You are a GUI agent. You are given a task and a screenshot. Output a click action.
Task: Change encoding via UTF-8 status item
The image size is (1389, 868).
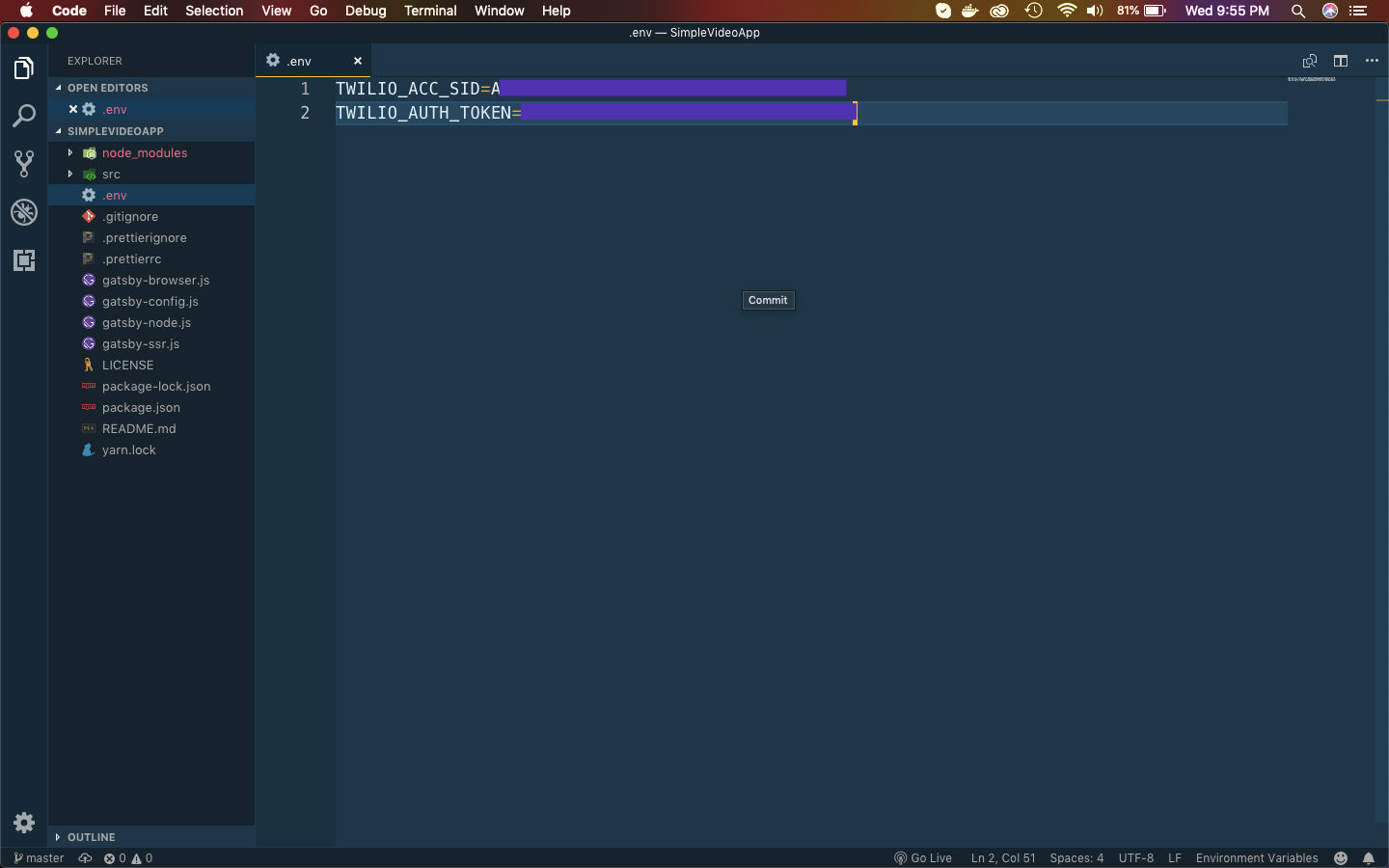click(x=1136, y=858)
